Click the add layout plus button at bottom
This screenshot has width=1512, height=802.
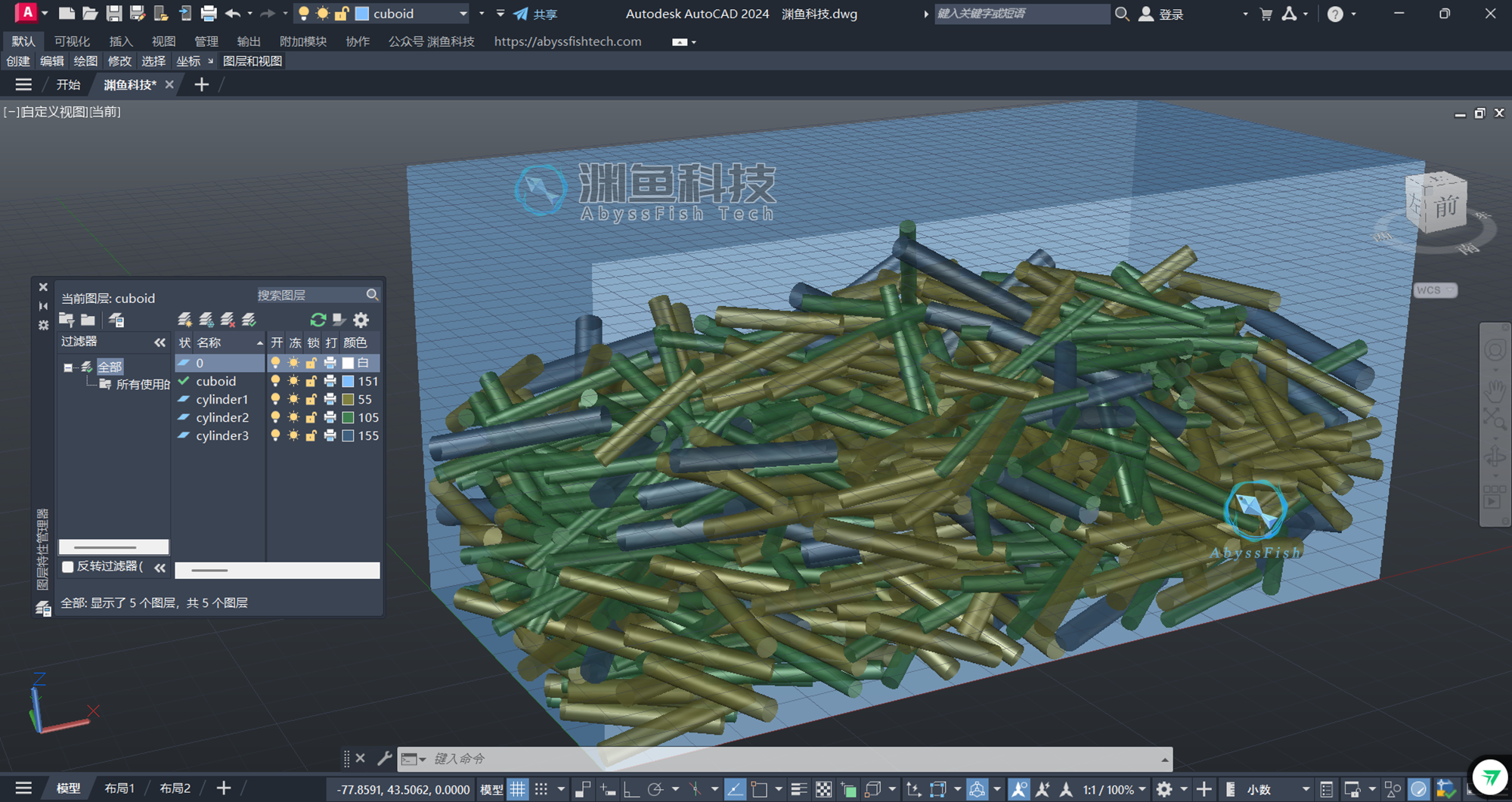224,788
